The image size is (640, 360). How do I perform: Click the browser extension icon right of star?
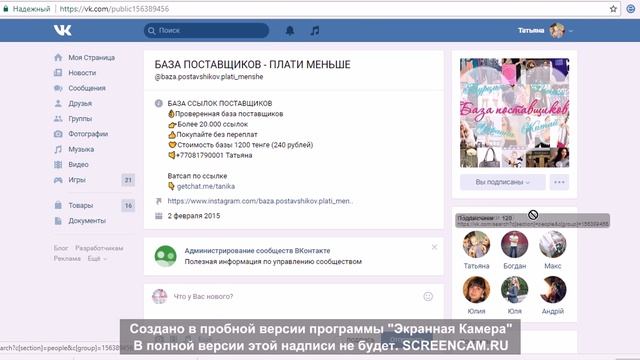[x=631, y=9]
